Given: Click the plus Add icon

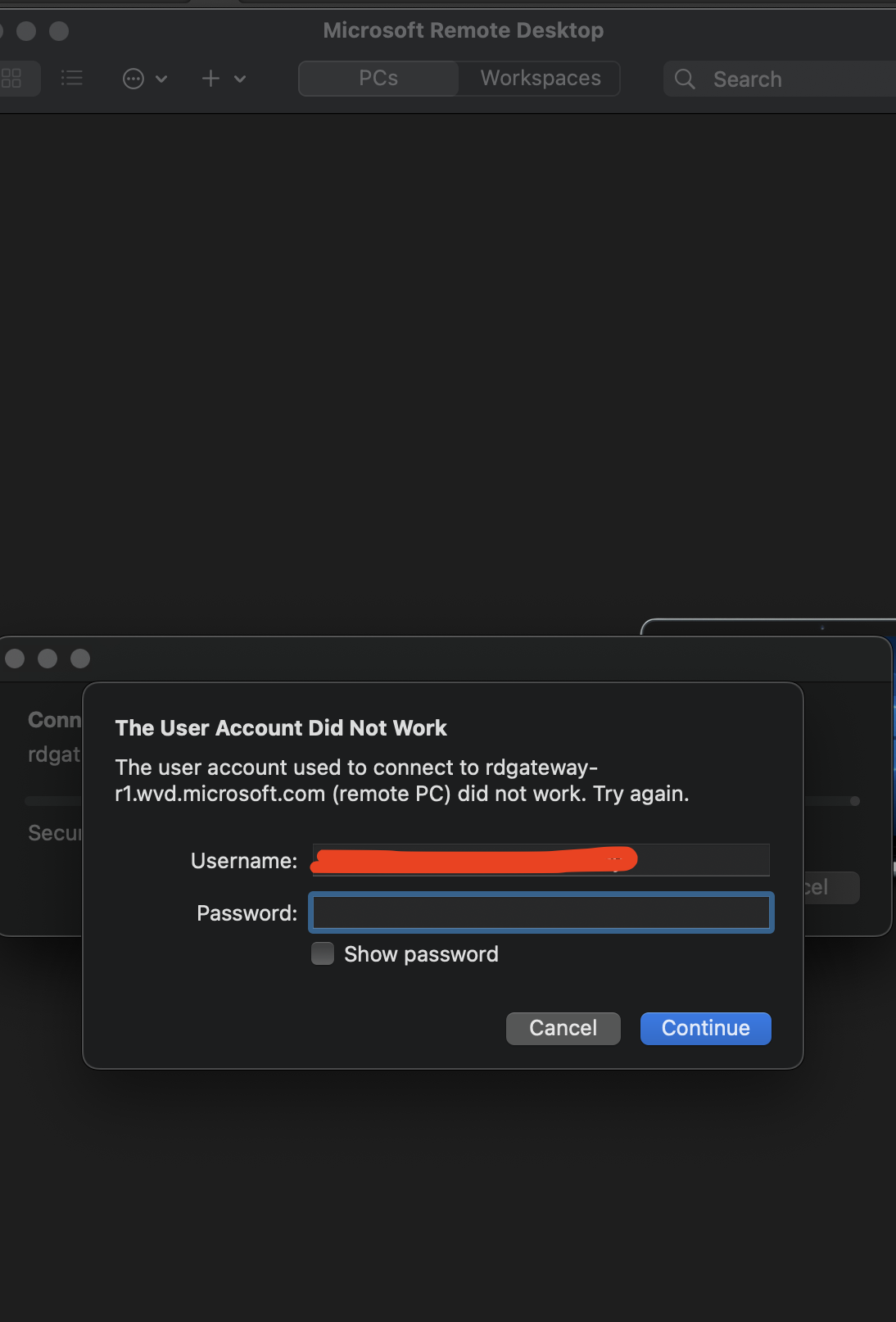Looking at the screenshot, I should (210, 78).
